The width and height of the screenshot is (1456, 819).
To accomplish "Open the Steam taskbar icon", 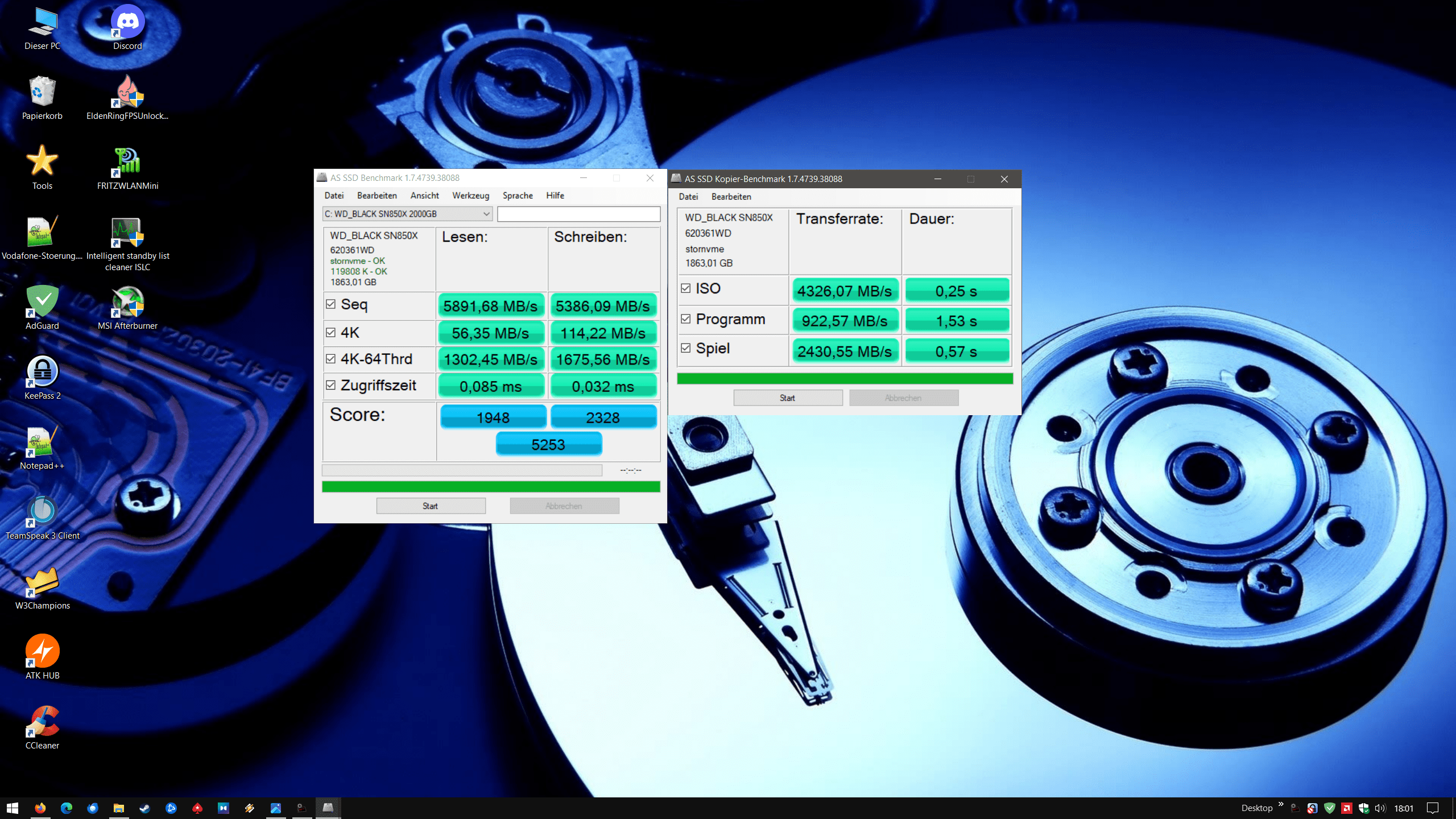I will [x=145, y=808].
